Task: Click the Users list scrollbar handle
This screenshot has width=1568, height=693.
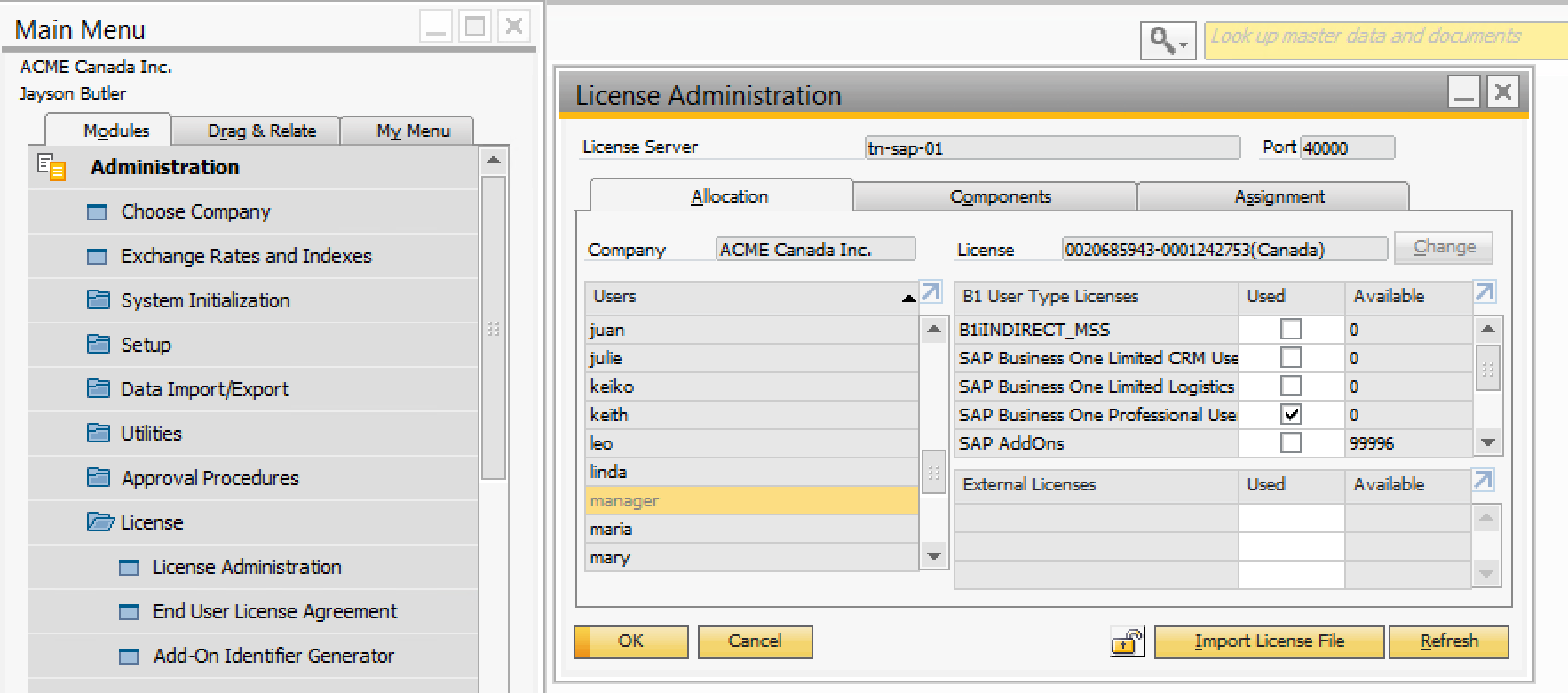Action: pos(933,472)
